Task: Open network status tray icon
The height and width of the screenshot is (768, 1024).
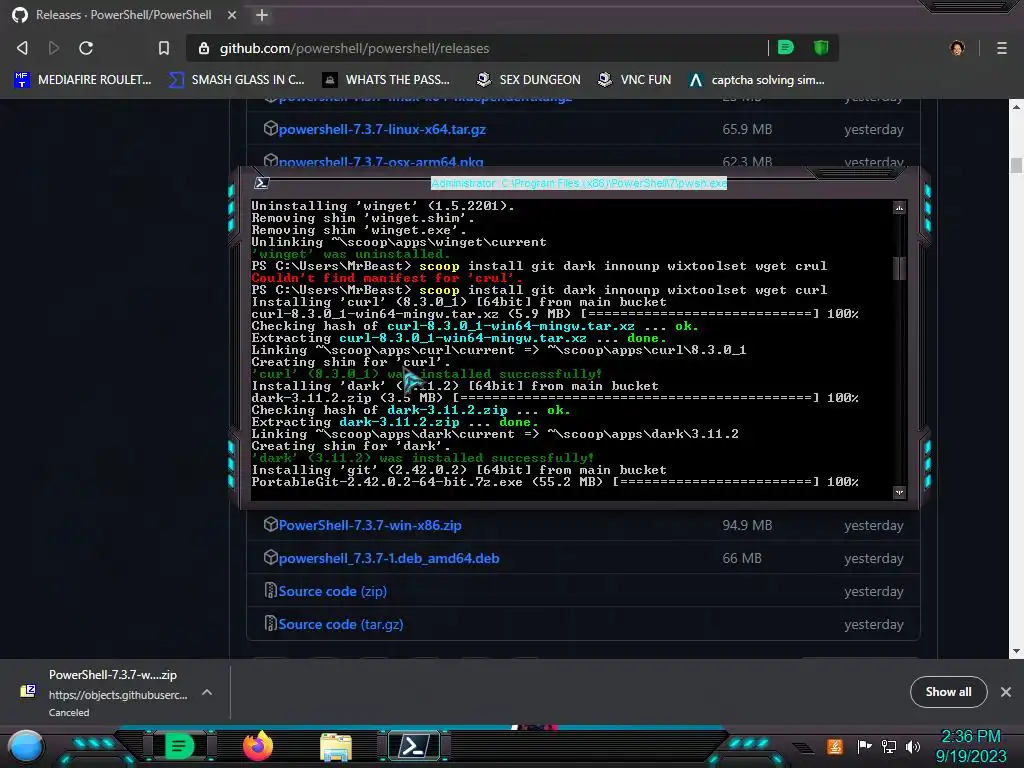Action: click(889, 746)
